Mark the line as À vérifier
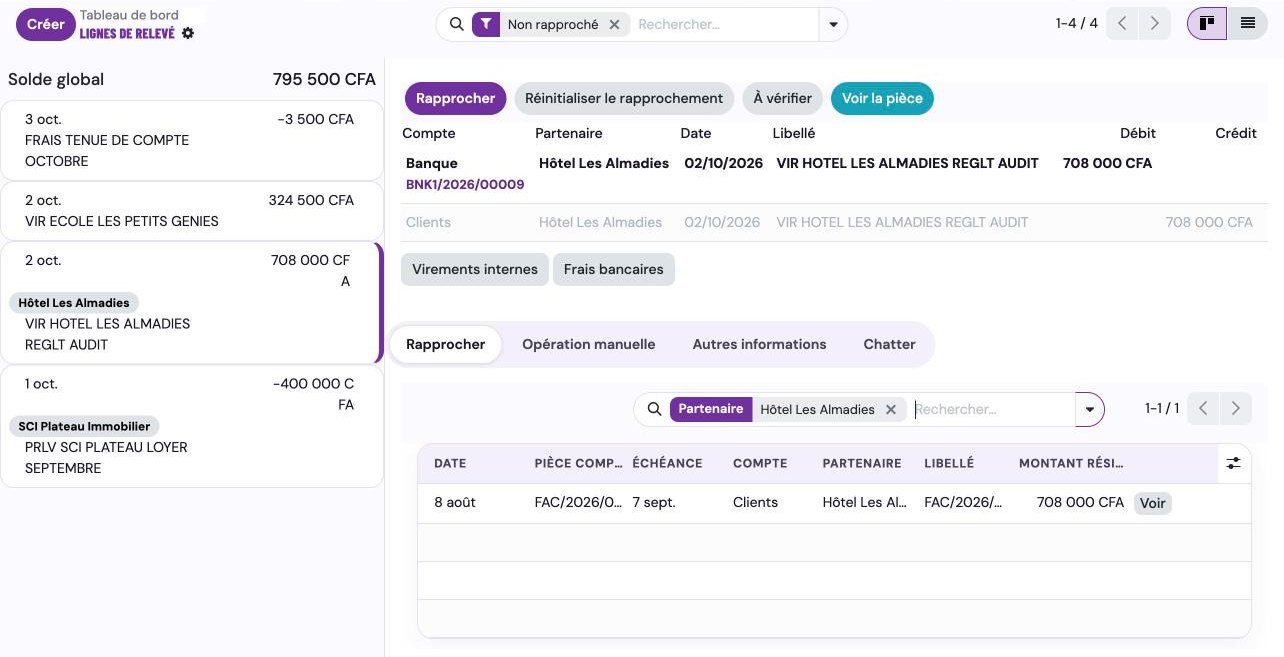The height and width of the screenshot is (657, 1284). coord(783,98)
